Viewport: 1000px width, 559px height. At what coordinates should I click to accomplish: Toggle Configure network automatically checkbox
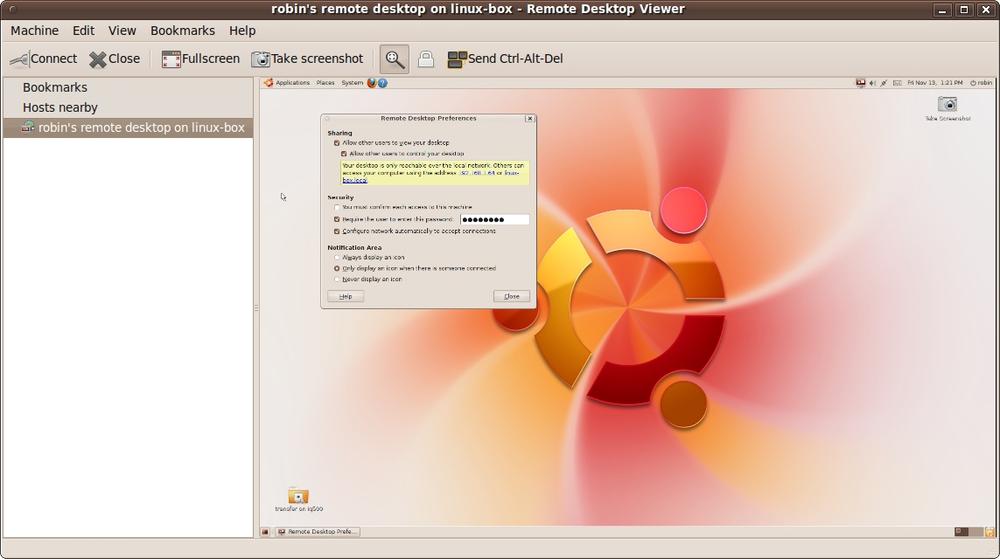pyautogui.click(x=337, y=231)
